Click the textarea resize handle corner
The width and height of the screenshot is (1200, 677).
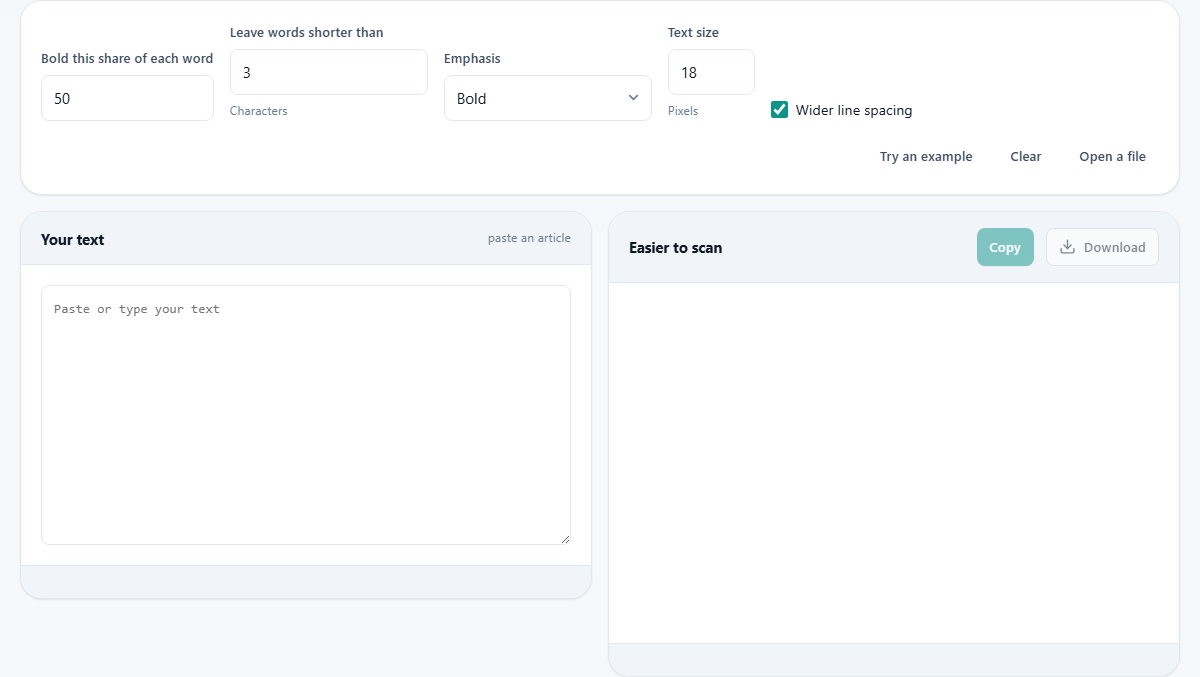565,539
